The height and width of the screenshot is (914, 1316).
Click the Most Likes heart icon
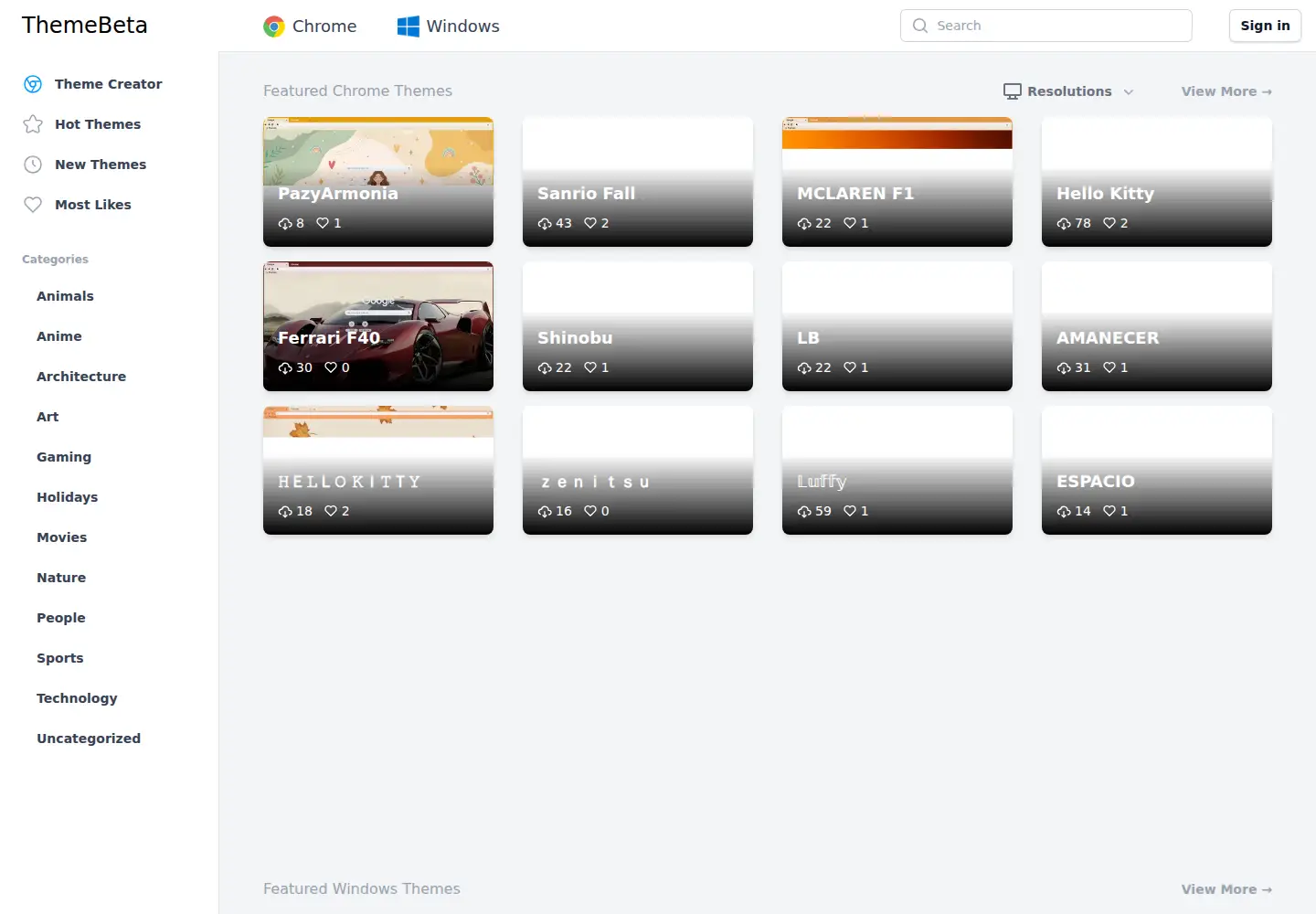33,205
